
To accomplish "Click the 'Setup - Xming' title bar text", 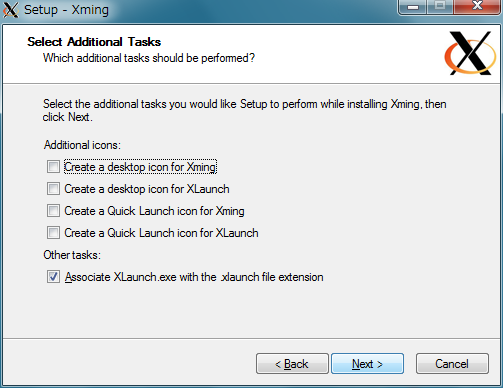I will pyautogui.click(x=66, y=10).
